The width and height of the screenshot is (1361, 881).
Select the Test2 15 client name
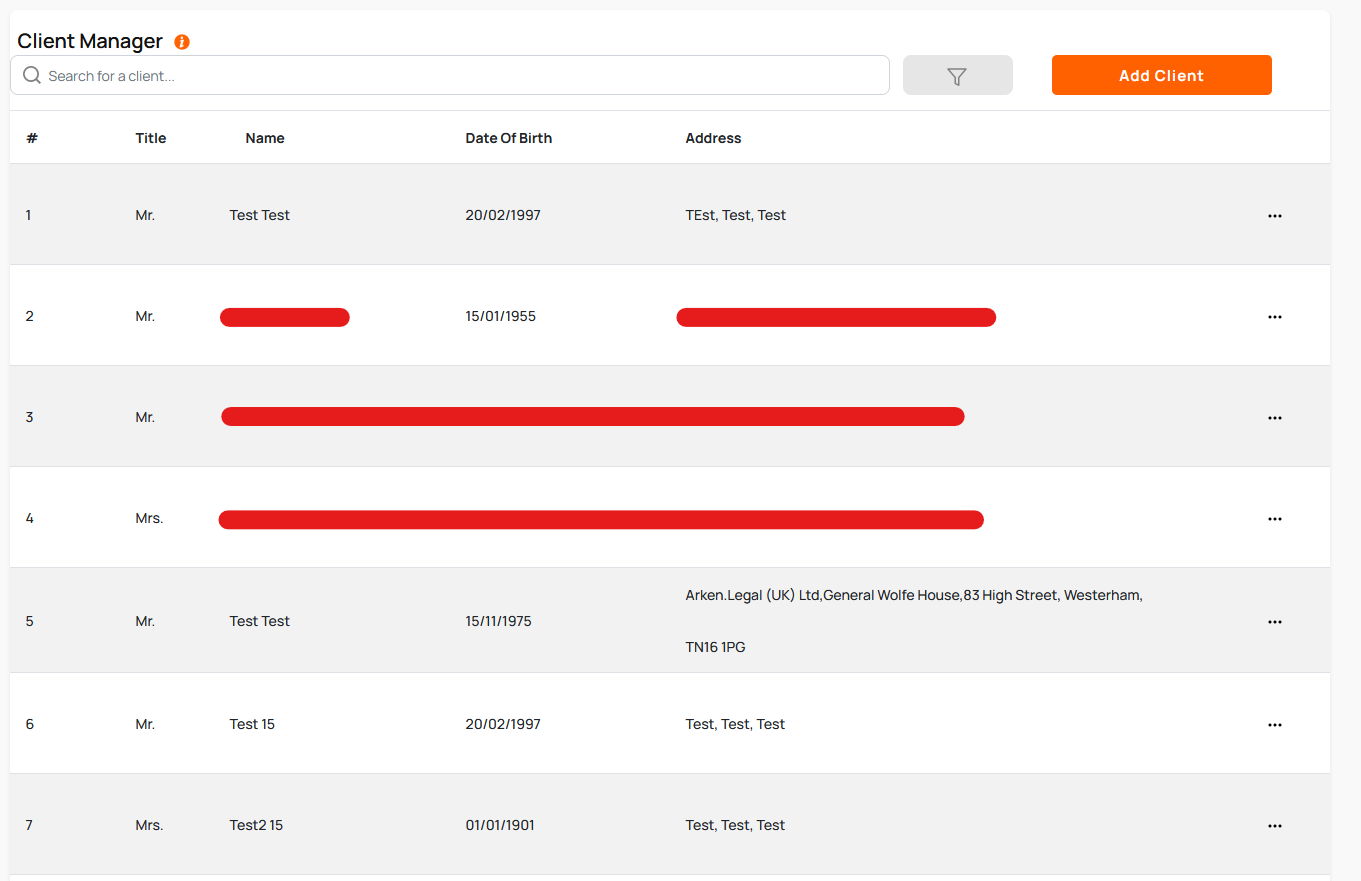point(256,825)
